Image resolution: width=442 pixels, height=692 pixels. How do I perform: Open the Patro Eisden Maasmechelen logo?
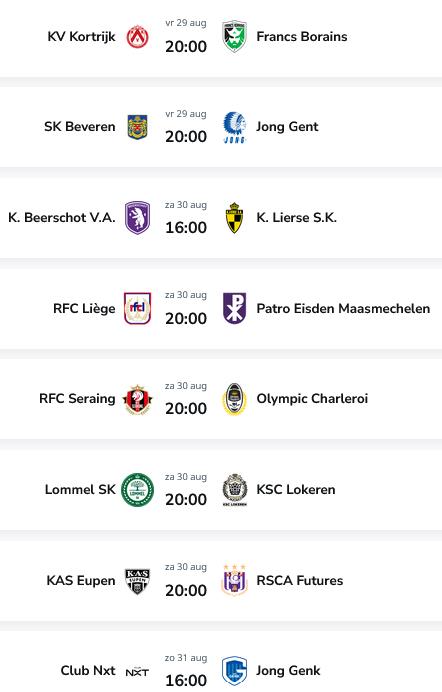(x=234, y=308)
